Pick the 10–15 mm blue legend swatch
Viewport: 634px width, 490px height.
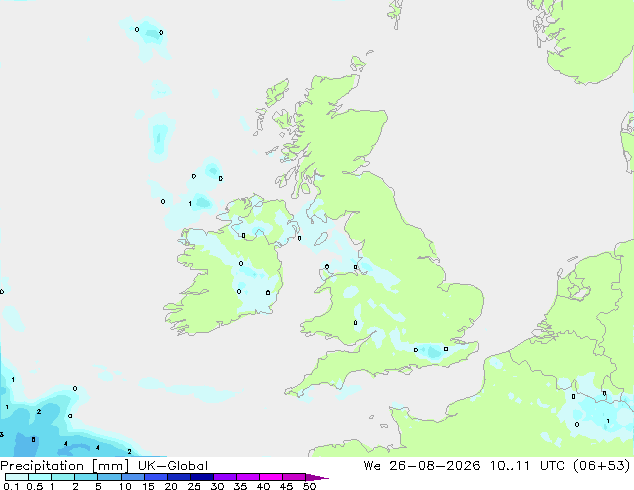(133, 477)
